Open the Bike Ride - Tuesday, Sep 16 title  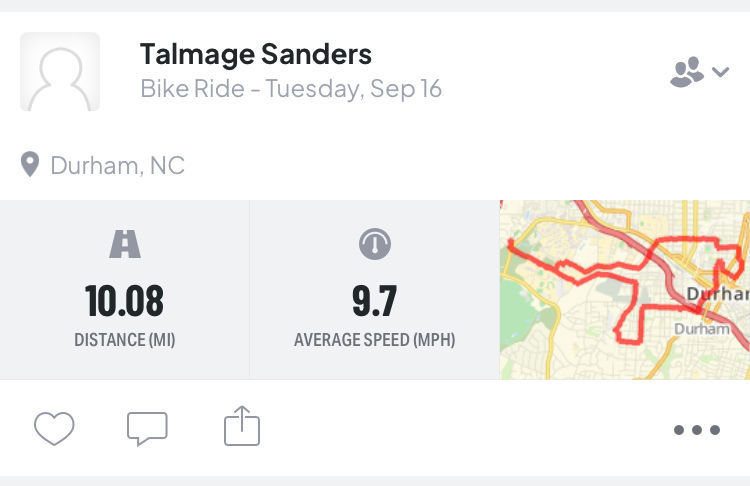(291, 88)
